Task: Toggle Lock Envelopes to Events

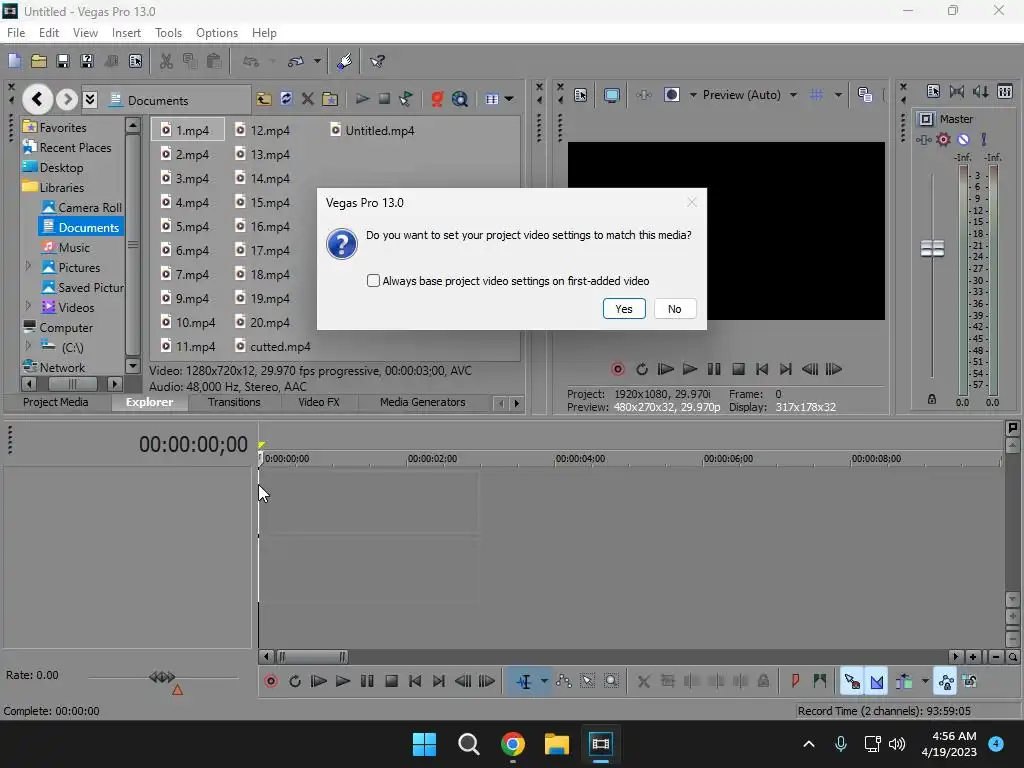Action: click(x=946, y=681)
